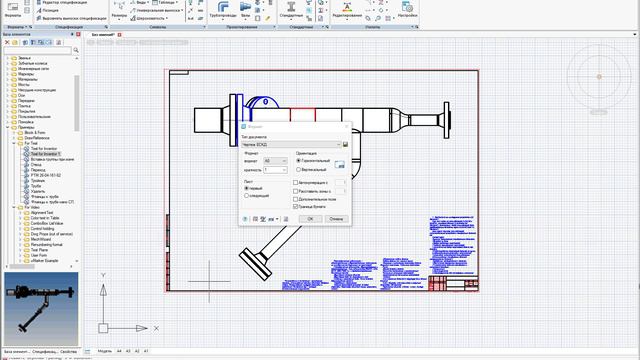Open the Валы (shafts) tool

click(x=245, y=10)
